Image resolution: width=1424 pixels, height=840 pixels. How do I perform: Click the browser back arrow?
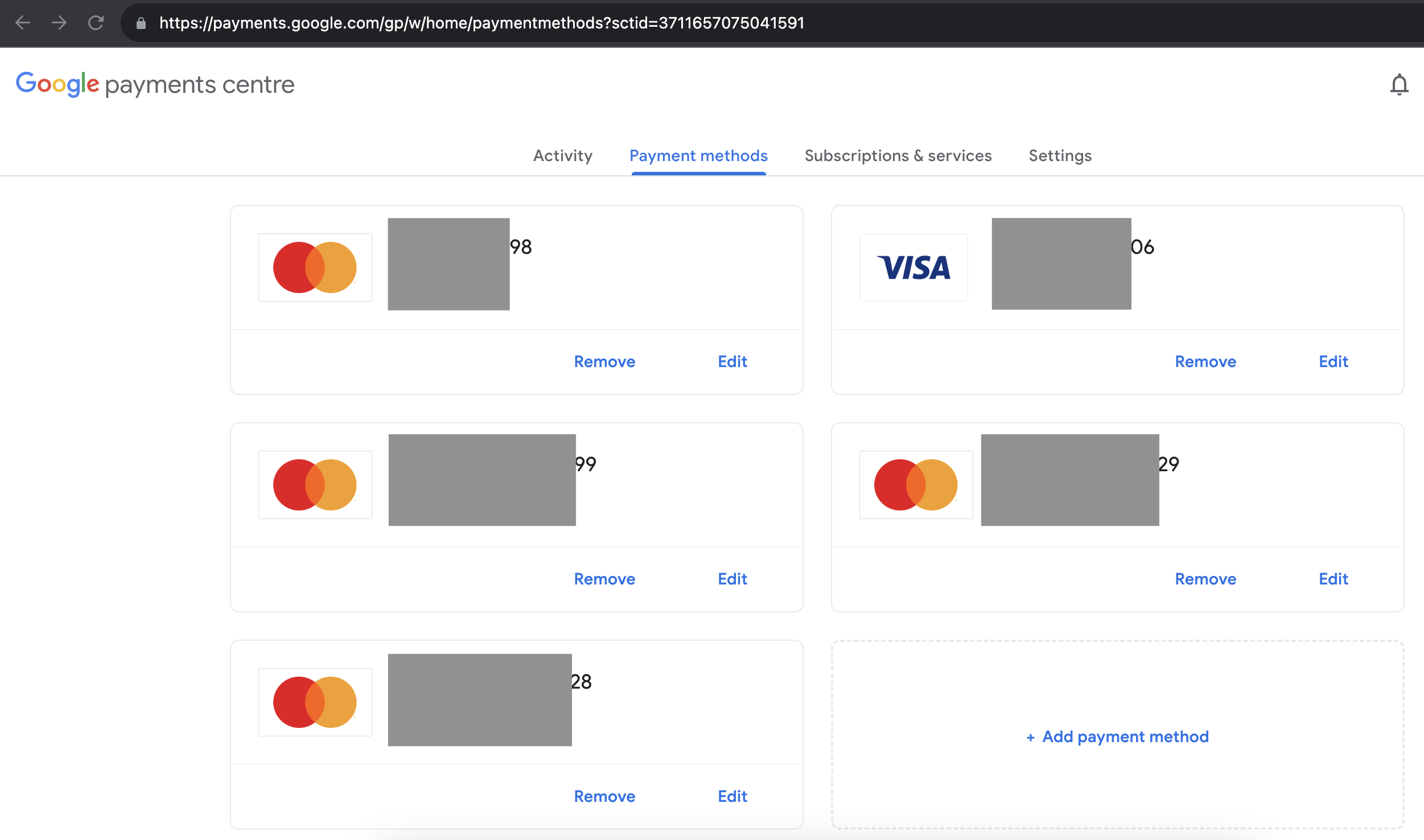coord(23,23)
